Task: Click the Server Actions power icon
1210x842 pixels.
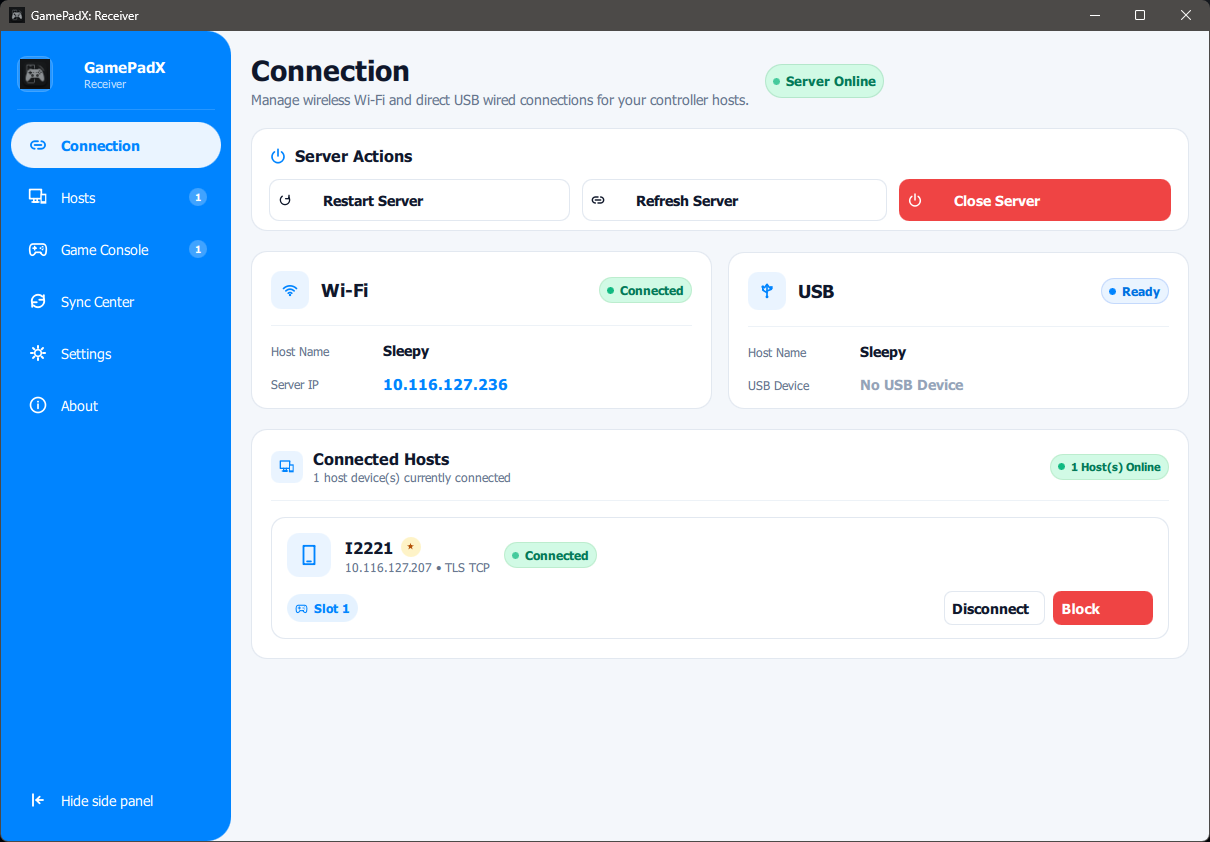Action: tap(278, 157)
